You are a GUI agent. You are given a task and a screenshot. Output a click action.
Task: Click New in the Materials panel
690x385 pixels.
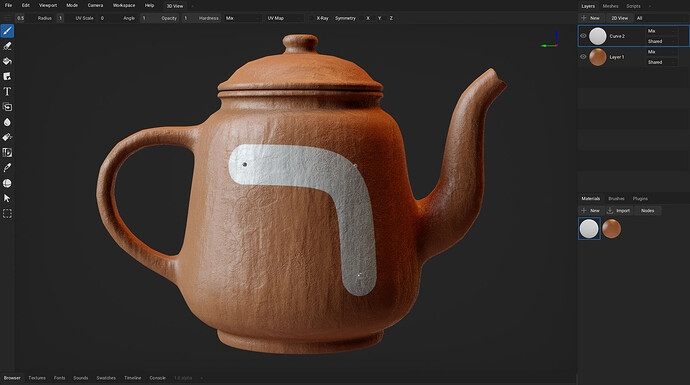coord(591,211)
